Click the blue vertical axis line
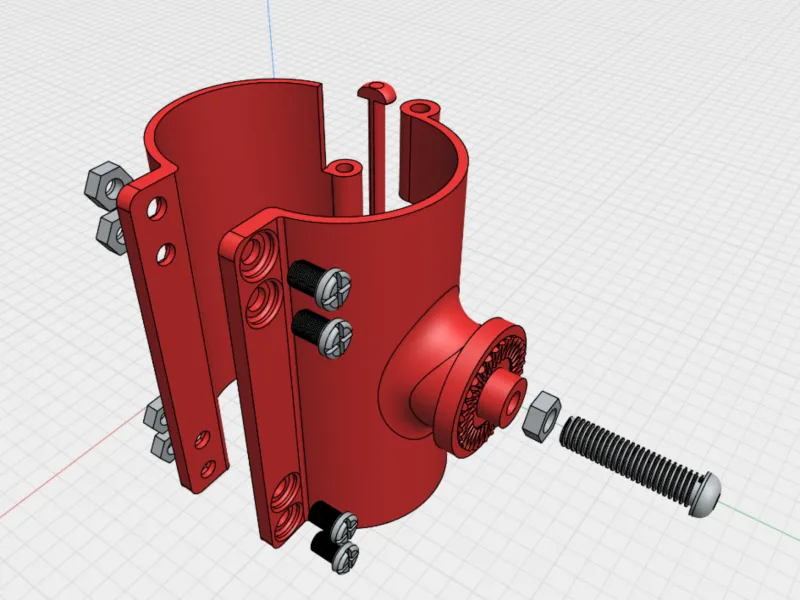The width and height of the screenshot is (800, 600). click(270, 38)
